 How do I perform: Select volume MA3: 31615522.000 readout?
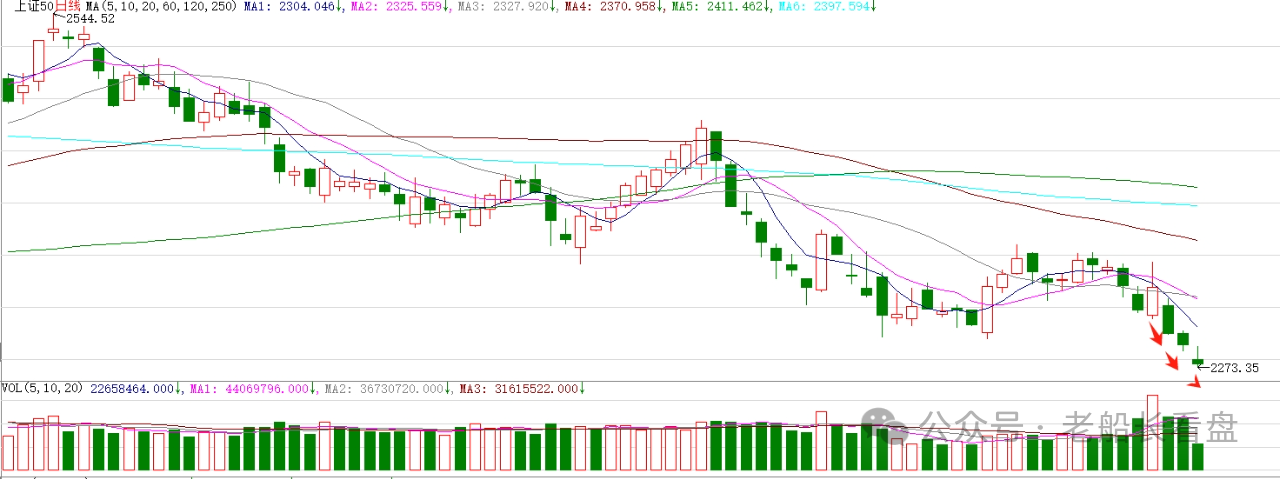(521, 388)
